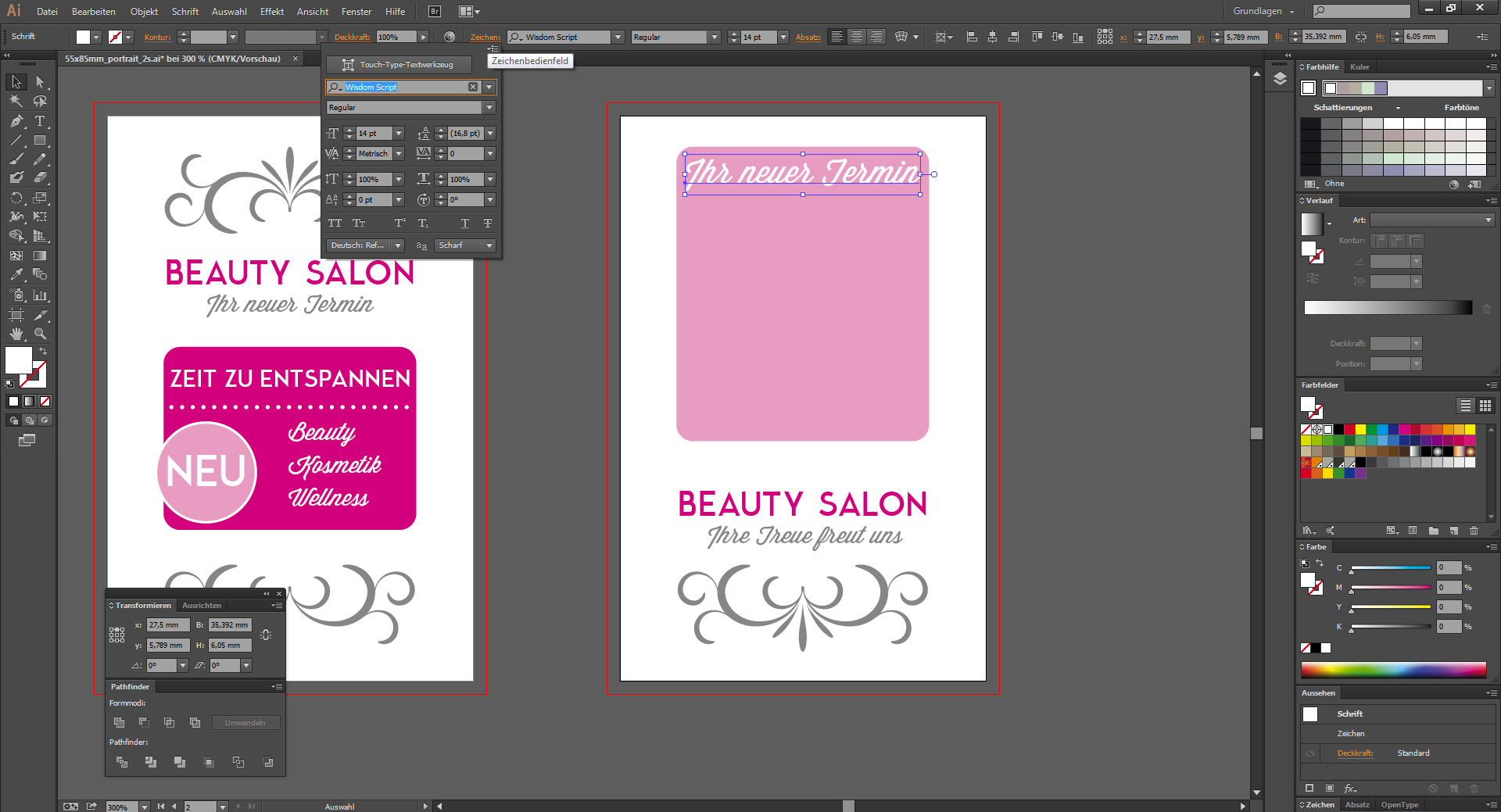
Task: Select the Type tool in the toolbox
Action: pyautogui.click(x=40, y=121)
